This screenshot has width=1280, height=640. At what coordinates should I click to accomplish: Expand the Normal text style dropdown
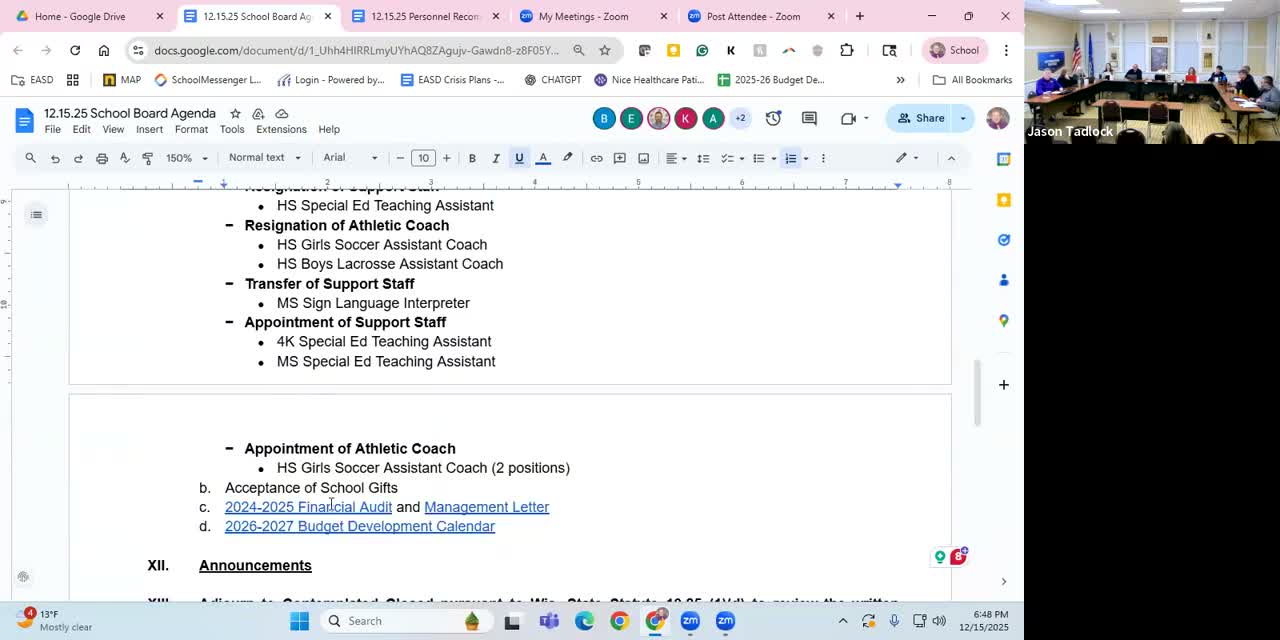point(265,158)
